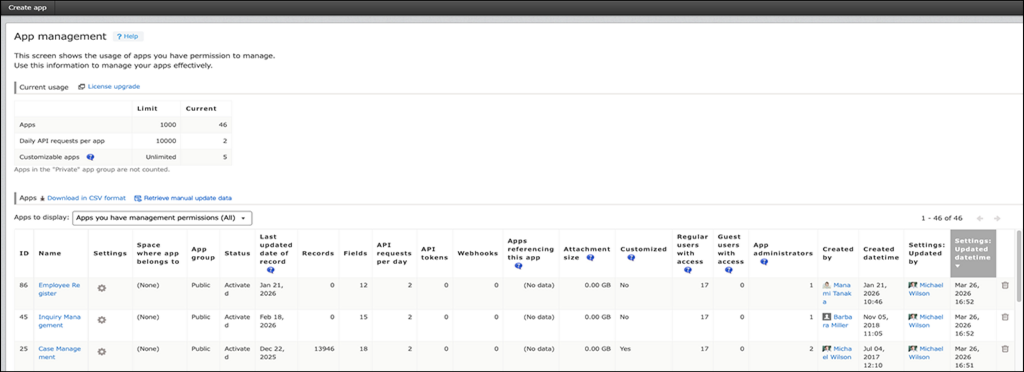Open Manami Tanaka creator profile
The width and height of the screenshot is (1024, 372).
(x=837, y=293)
